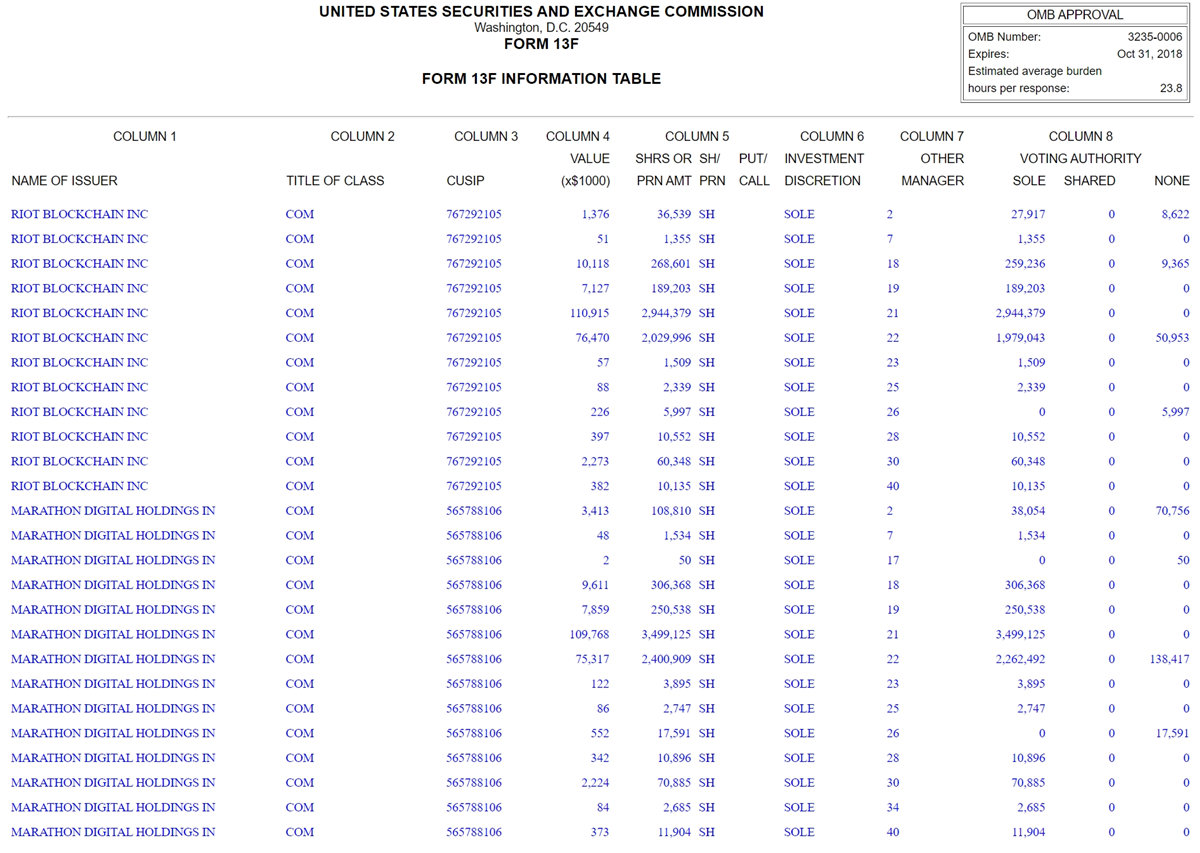1200x853 pixels.
Task: Click the "Washington, D.C. 20549" address line
Action: (541, 28)
